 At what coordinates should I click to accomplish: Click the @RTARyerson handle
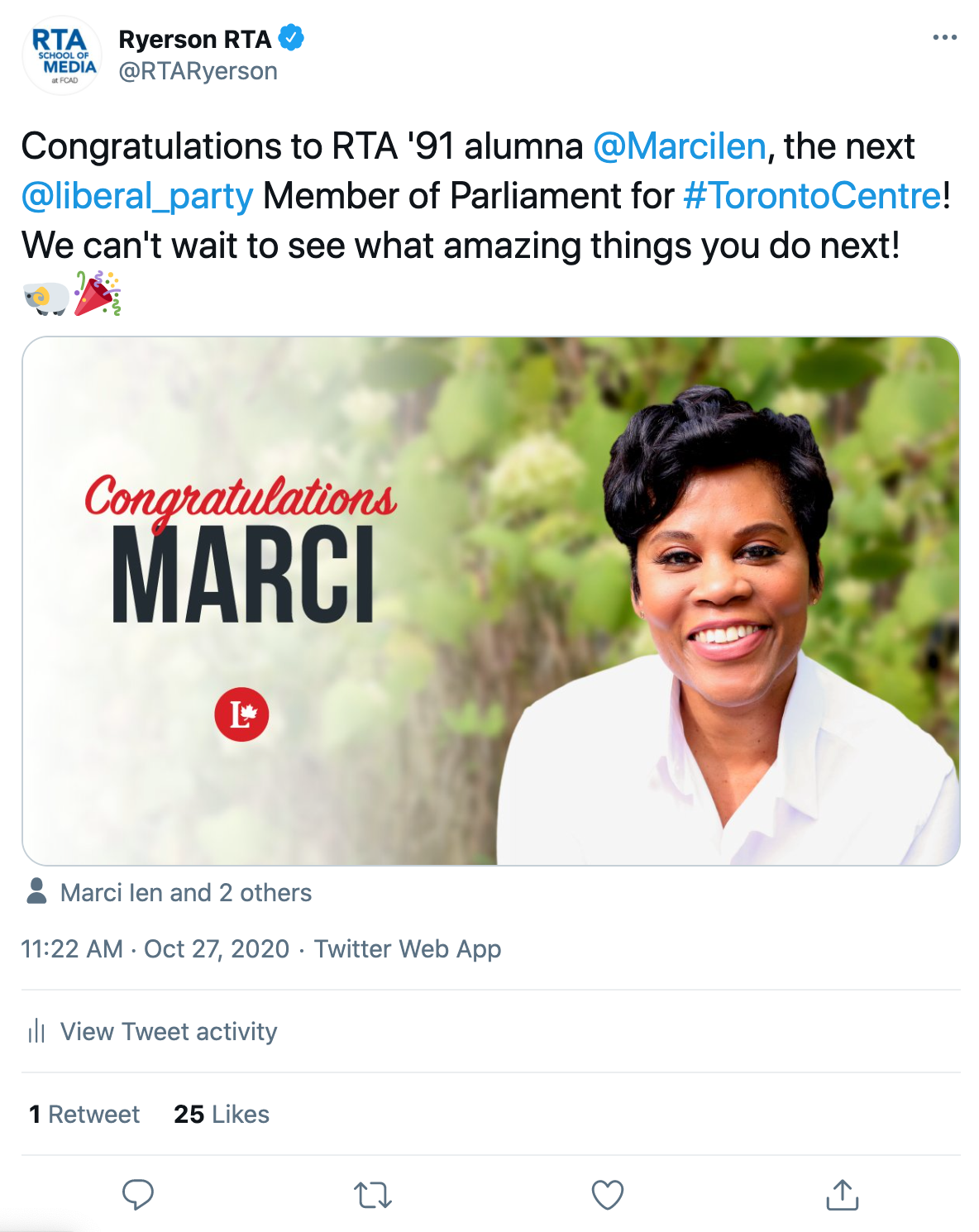coord(198,72)
